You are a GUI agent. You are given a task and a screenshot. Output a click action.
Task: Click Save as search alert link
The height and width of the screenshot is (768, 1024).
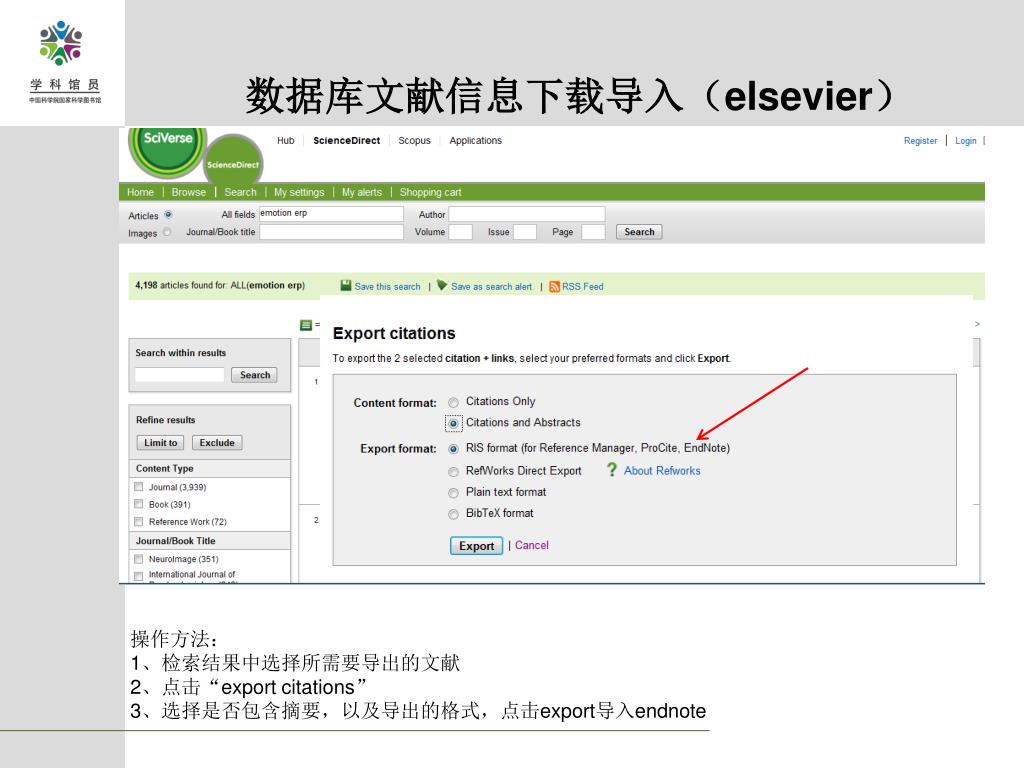pyautogui.click(x=491, y=286)
